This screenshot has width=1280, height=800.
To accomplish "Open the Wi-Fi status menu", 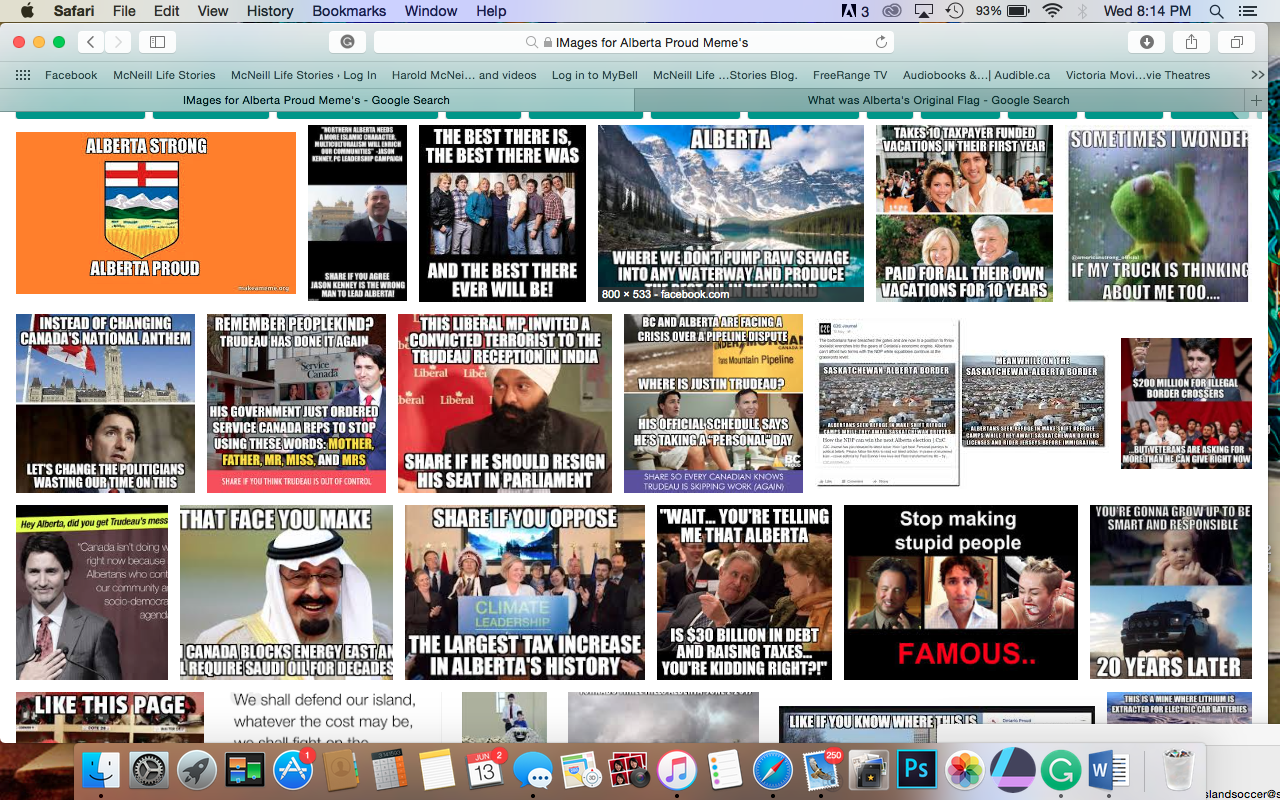I will point(1052,11).
